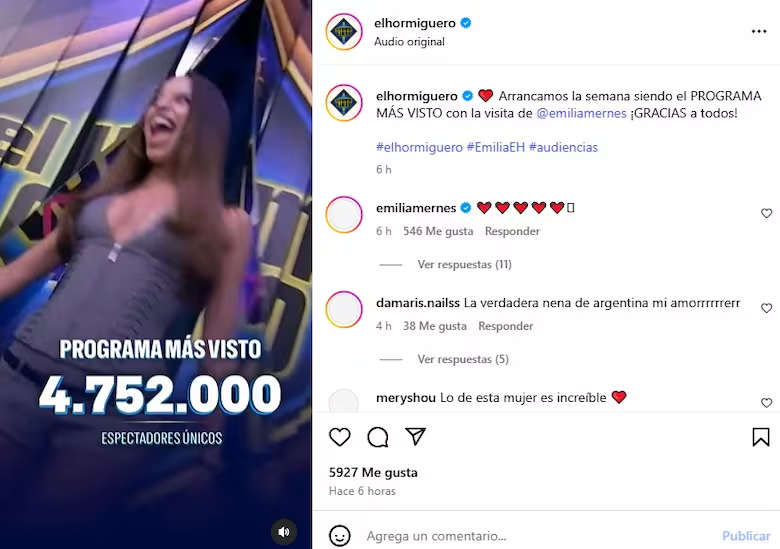Open emoji picker smiley icon
This screenshot has width=780, height=549.
340,536
